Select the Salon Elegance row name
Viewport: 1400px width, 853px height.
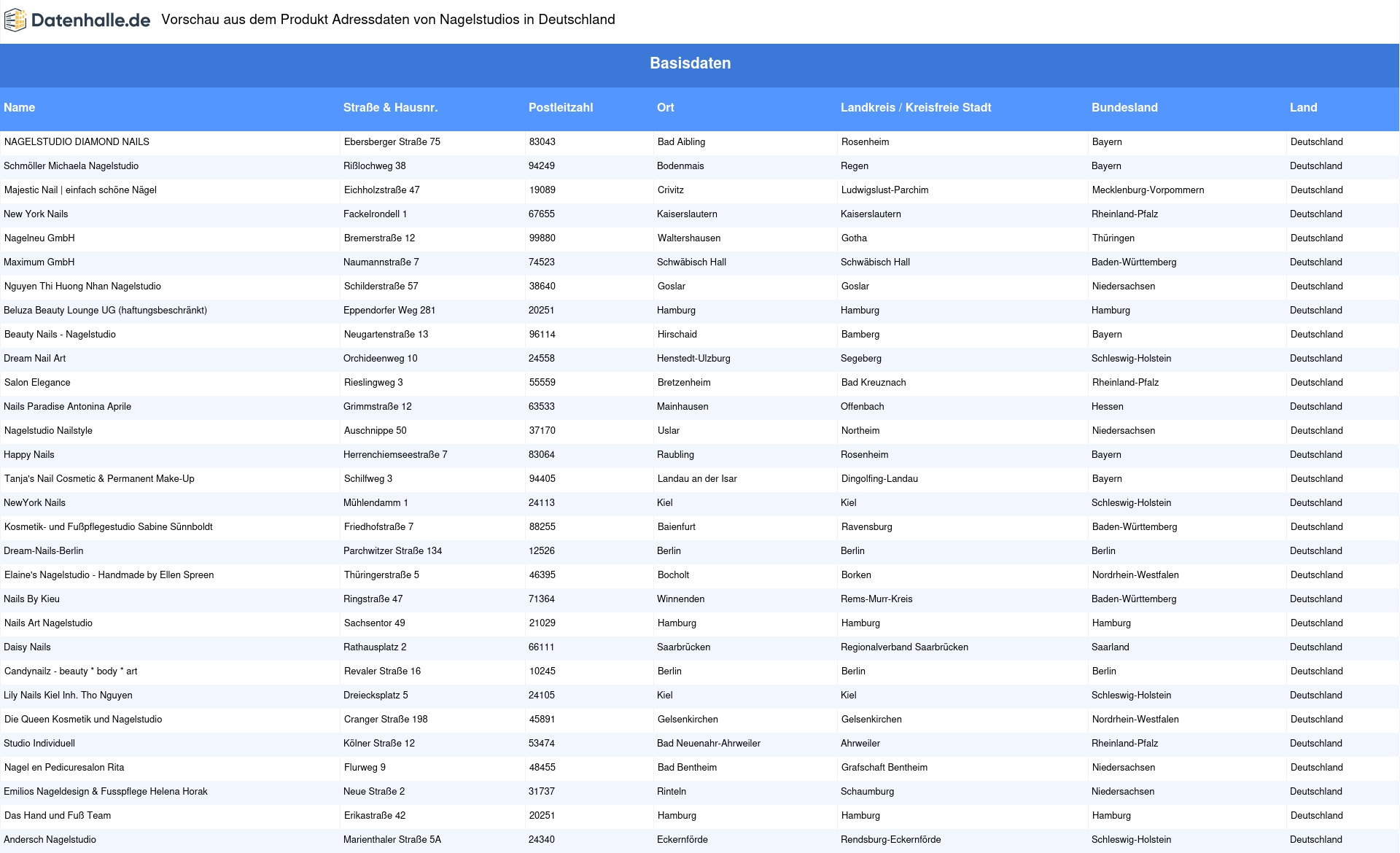coord(37,383)
